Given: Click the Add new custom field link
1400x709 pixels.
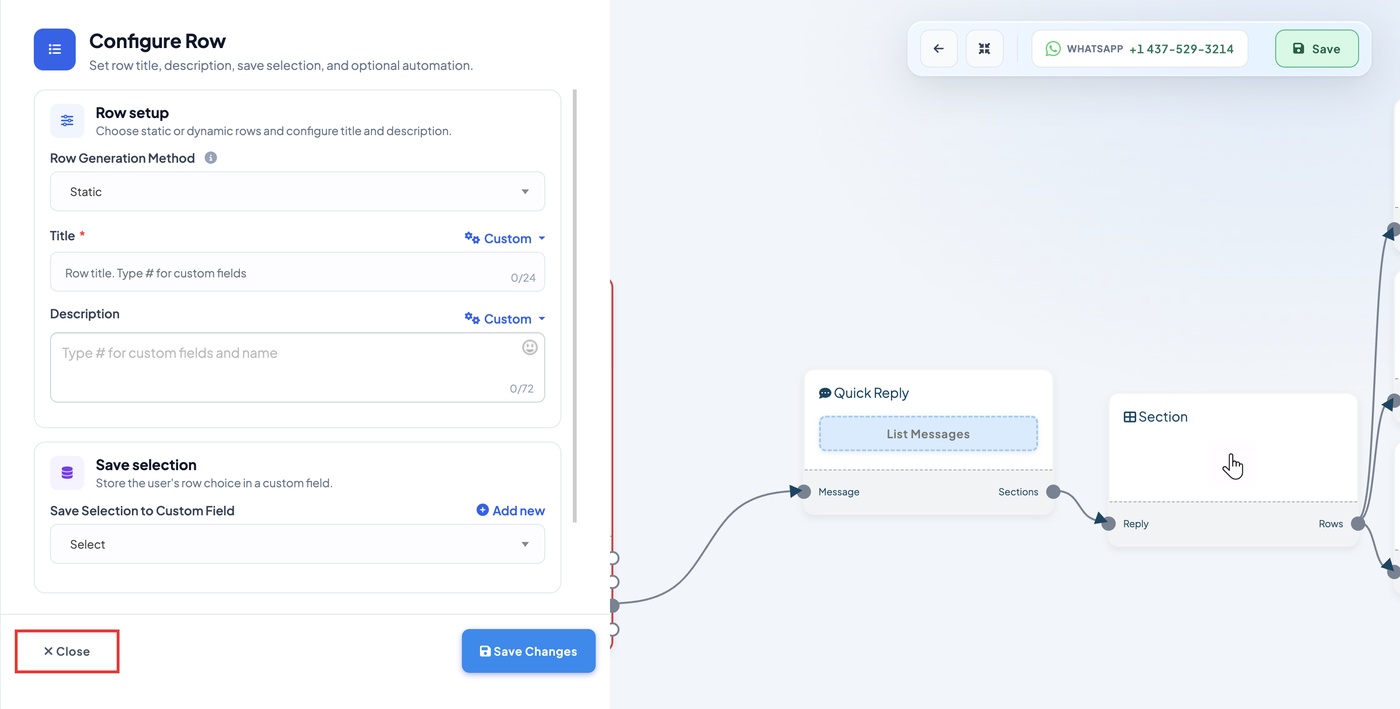Looking at the screenshot, I should click(511, 510).
